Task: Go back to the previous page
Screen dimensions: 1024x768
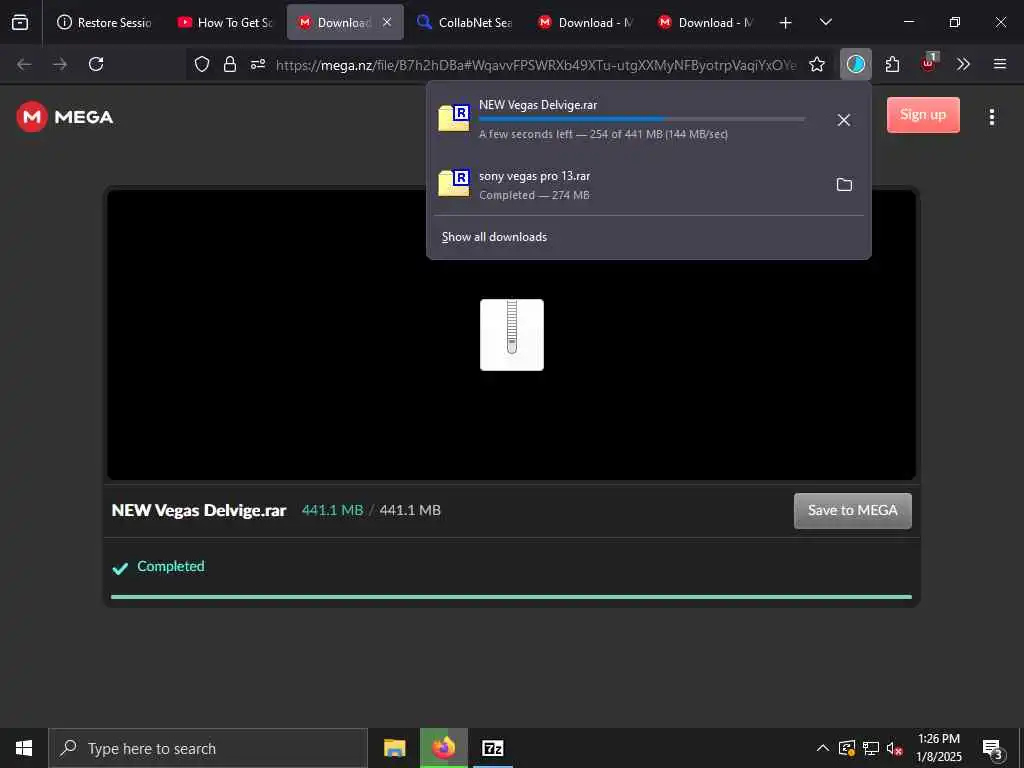Action: [24, 64]
